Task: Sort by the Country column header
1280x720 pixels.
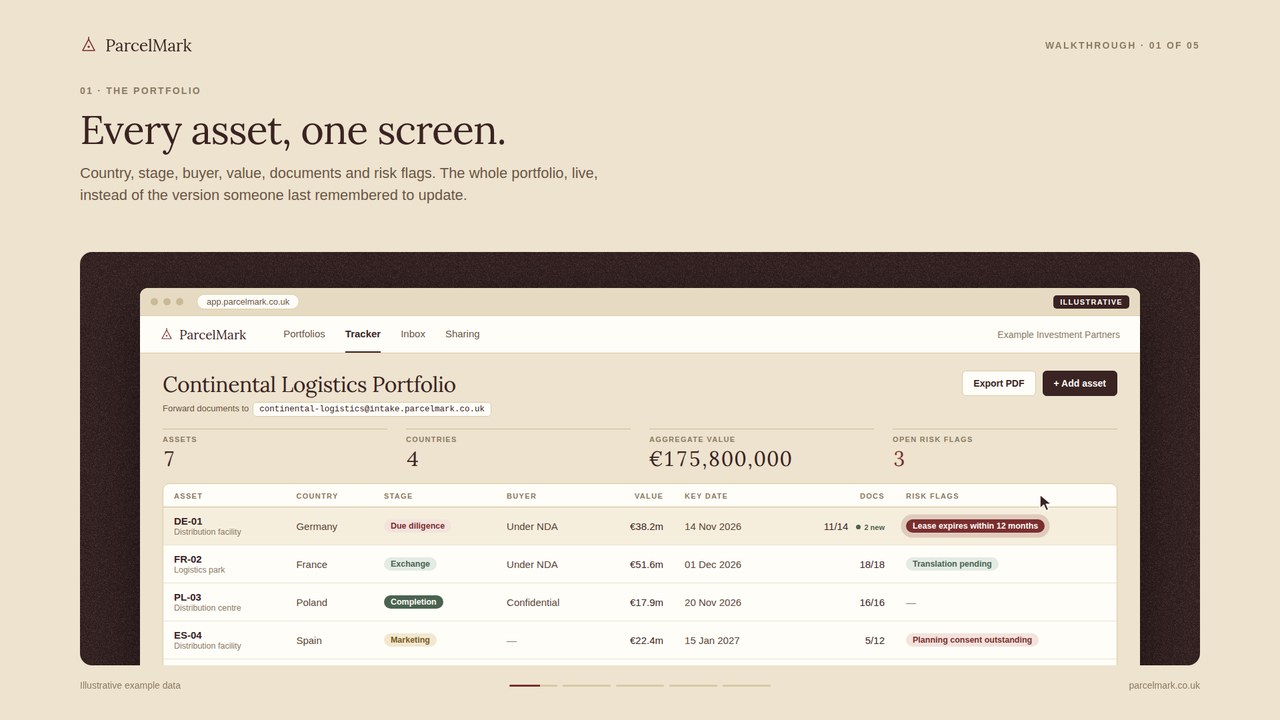Action: point(317,496)
